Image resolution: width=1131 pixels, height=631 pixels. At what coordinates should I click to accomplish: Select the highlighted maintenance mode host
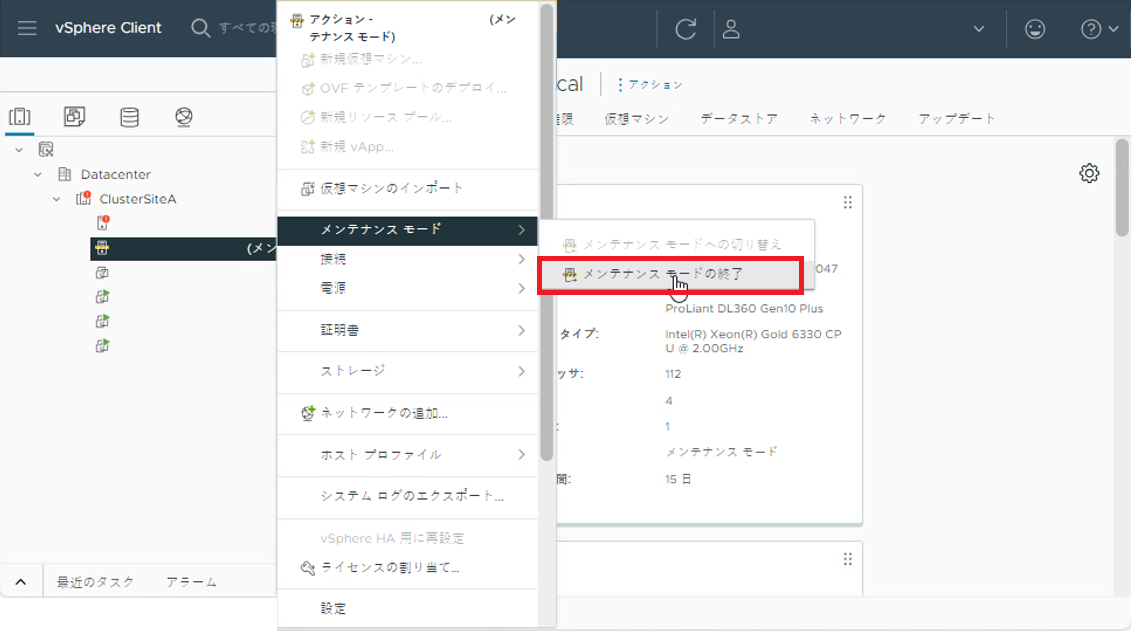tap(183, 248)
